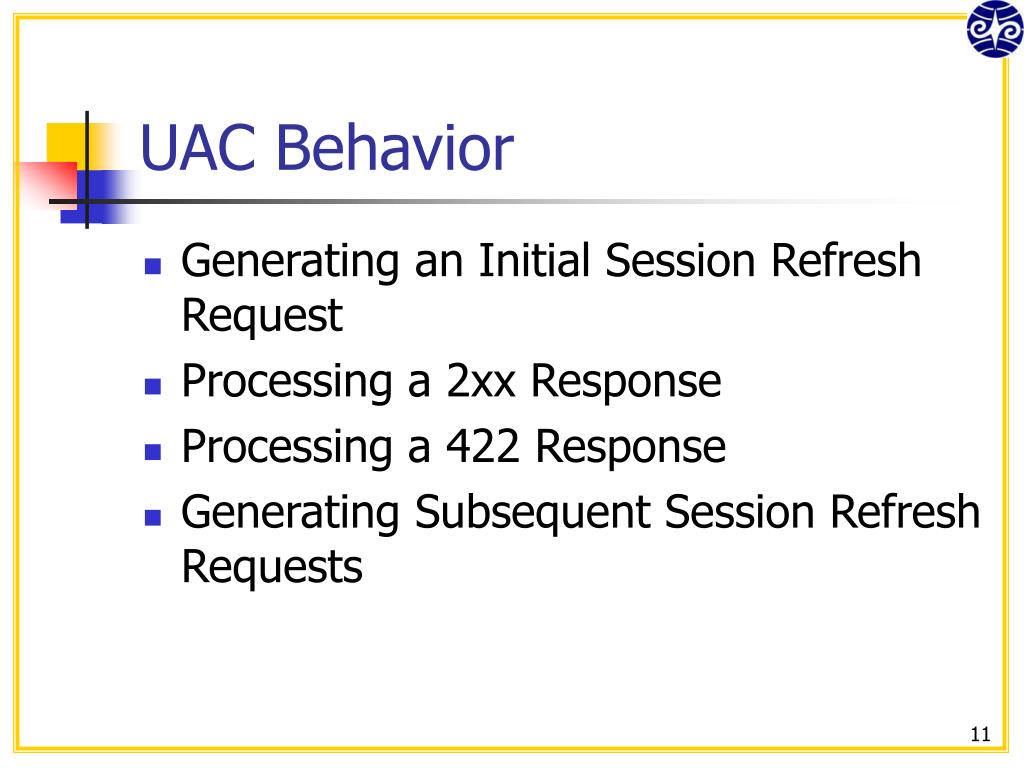1024x768 pixels.
Task: Click the blue circular logo icon
Action: [x=995, y=28]
